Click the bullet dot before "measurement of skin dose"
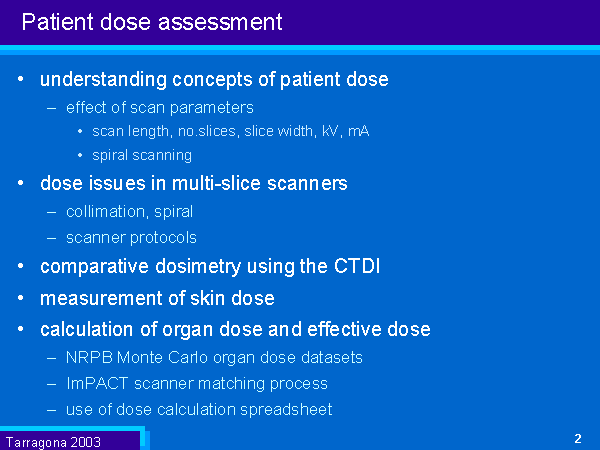The width and height of the screenshot is (600, 450). pyautogui.click(x=23, y=298)
